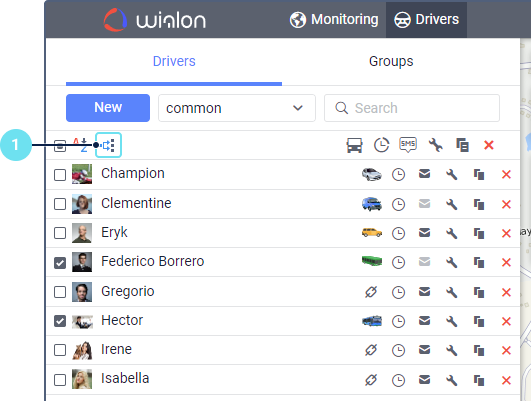The width and height of the screenshot is (531, 401).
Task: Delete Eryk with the red X
Action: 506,233
